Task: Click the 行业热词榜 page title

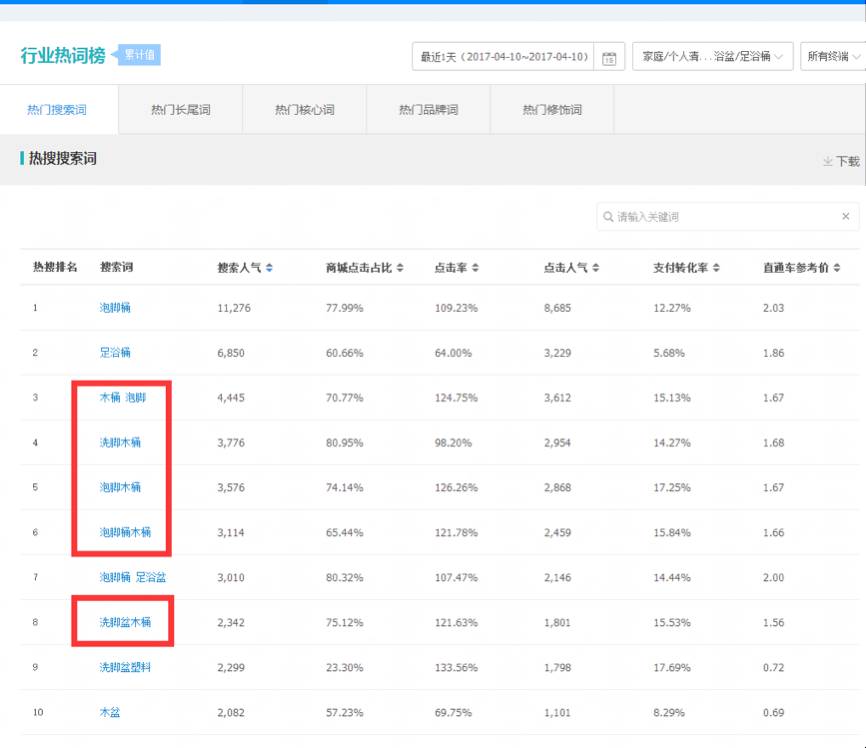Action: [63, 55]
